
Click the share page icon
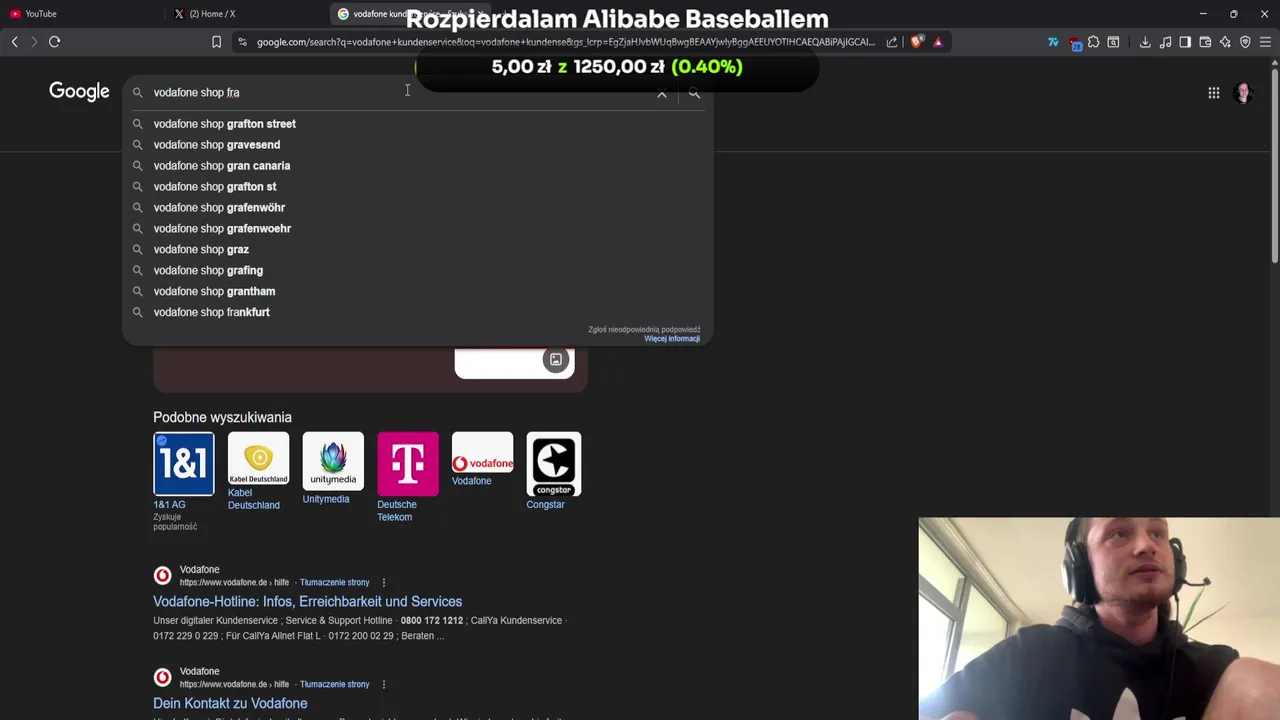tap(892, 42)
